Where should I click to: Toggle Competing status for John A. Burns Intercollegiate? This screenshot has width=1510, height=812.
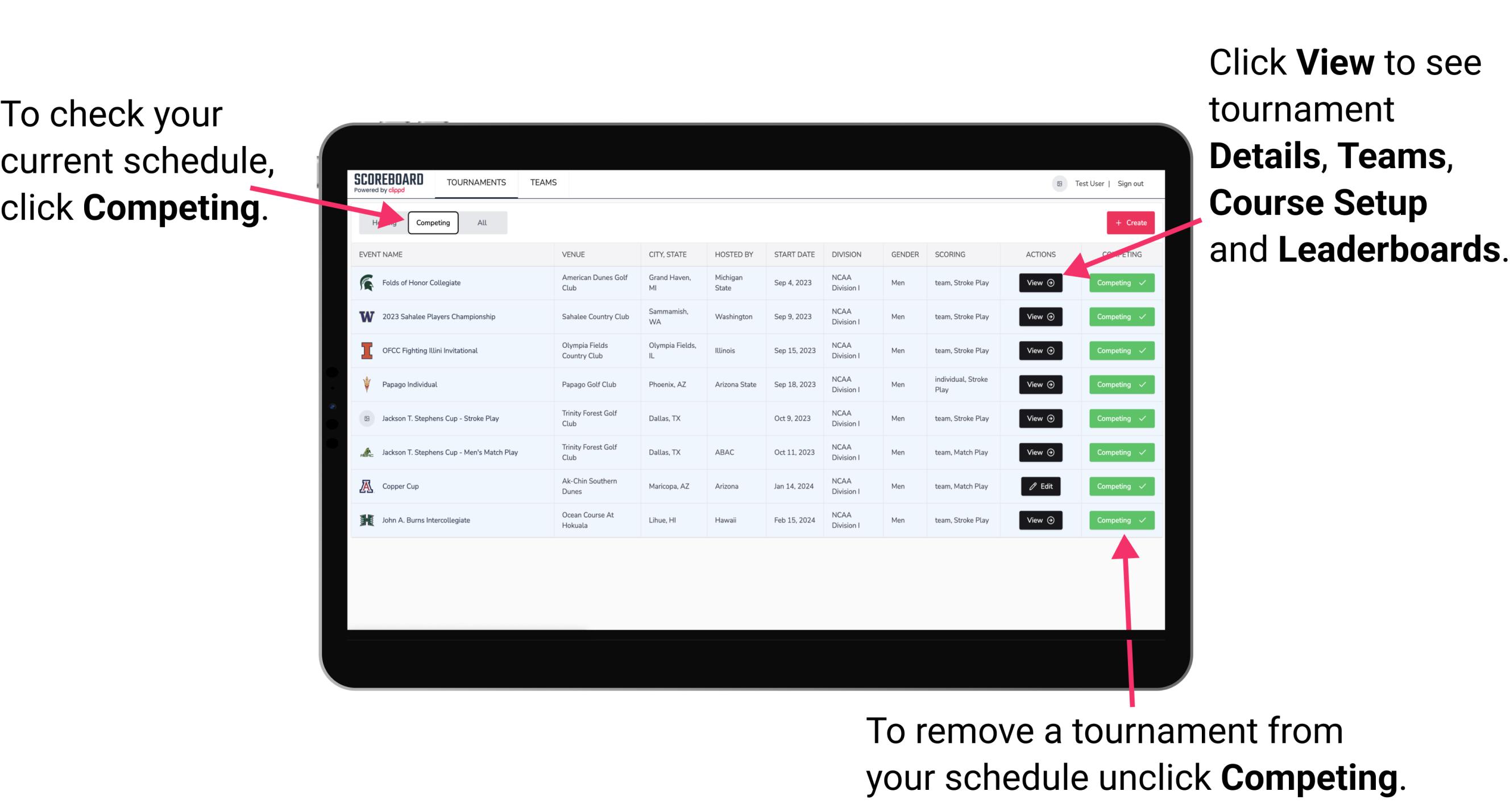[1118, 520]
